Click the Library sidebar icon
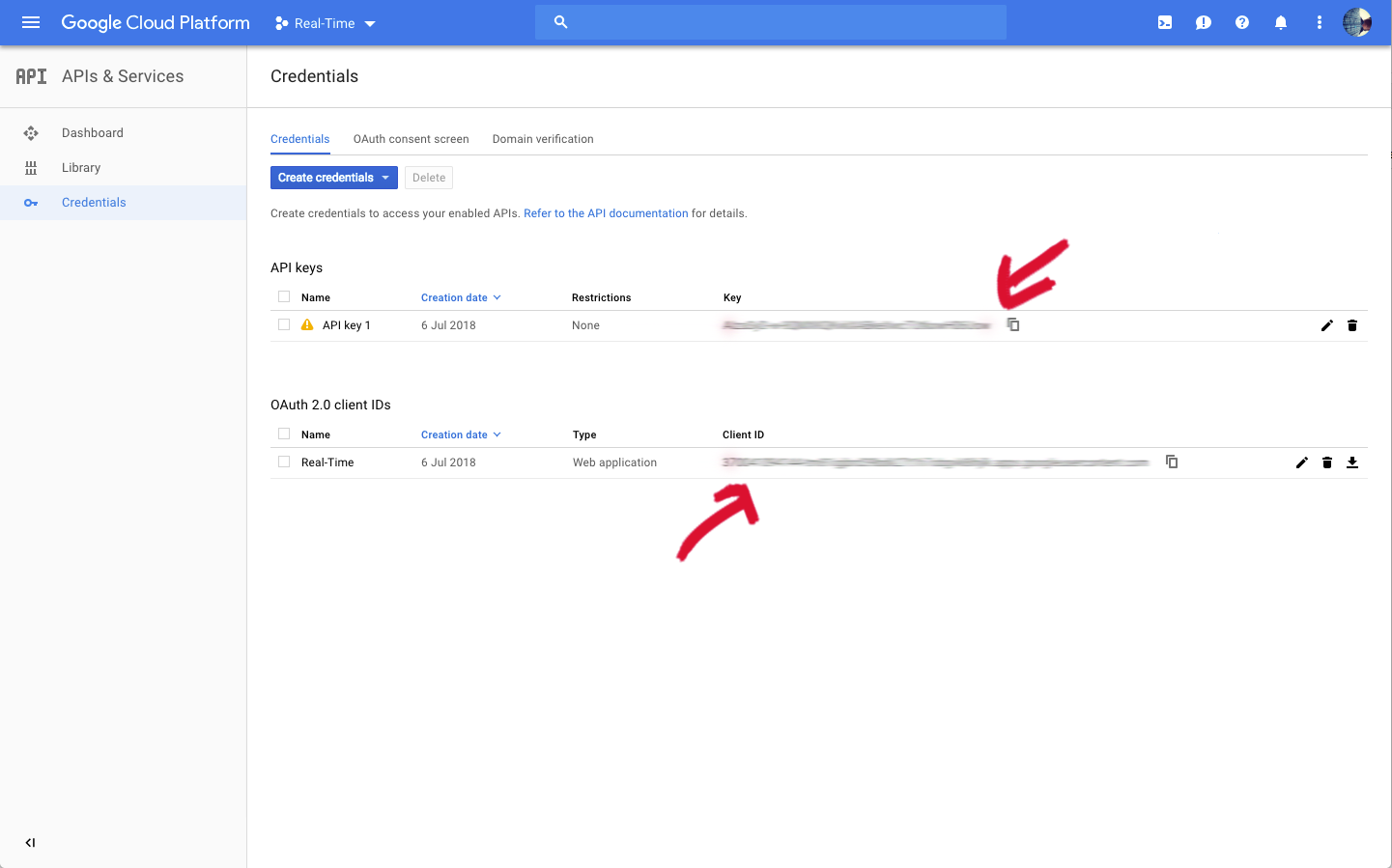 (31, 168)
